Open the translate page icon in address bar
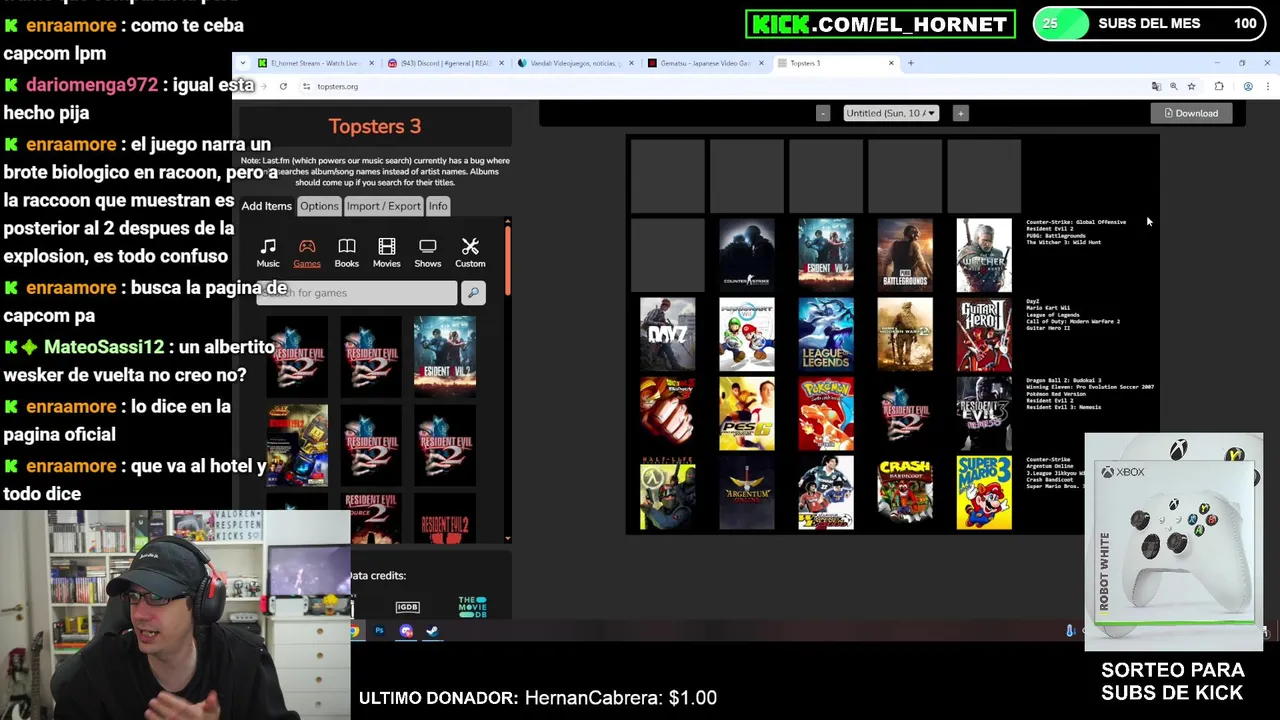1280x720 pixels. (1156, 86)
